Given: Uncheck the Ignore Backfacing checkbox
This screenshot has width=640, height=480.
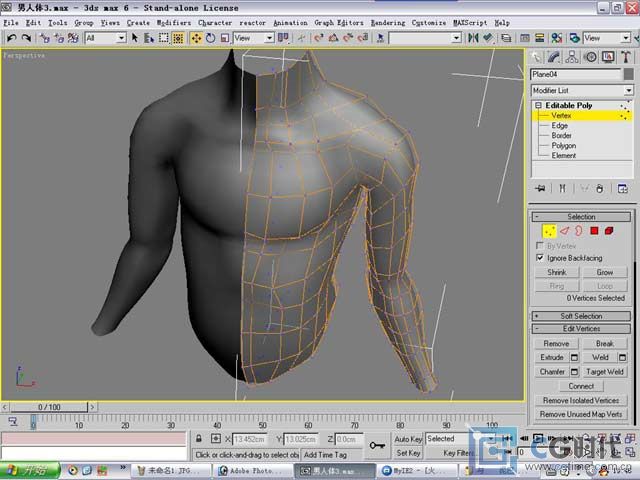Looking at the screenshot, I should (540, 258).
